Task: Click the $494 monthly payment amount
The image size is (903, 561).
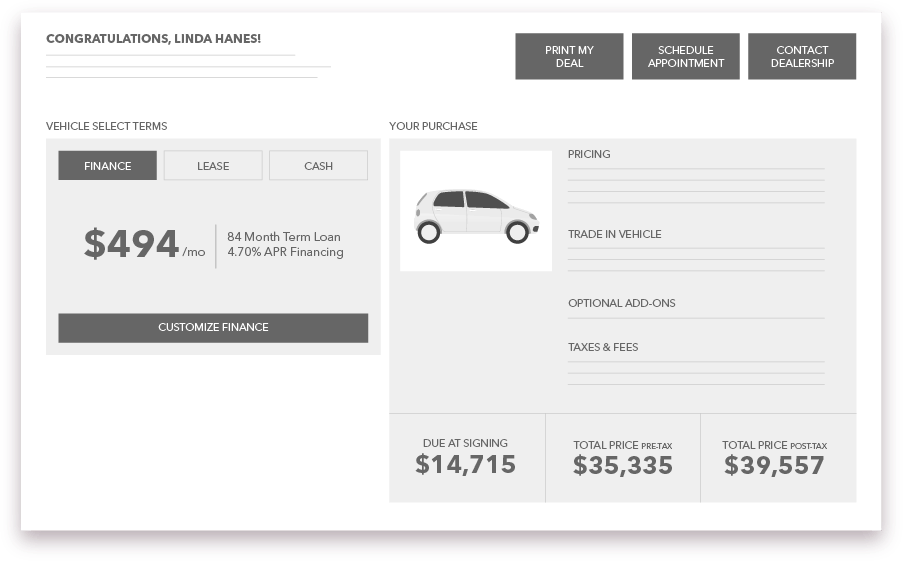Action: (x=131, y=244)
